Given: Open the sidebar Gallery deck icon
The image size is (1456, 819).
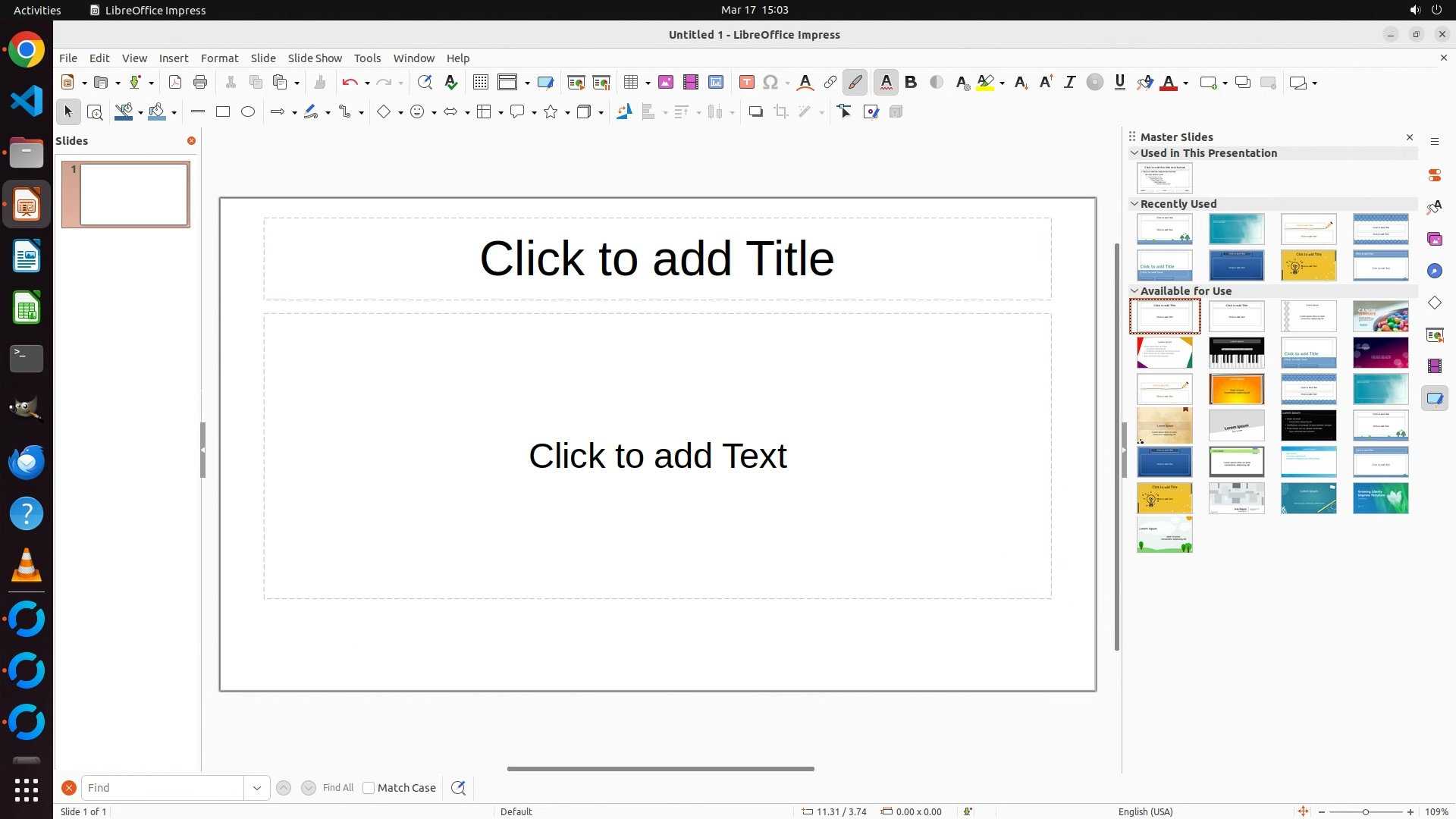Looking at the screenshot, I should 1435,239.
